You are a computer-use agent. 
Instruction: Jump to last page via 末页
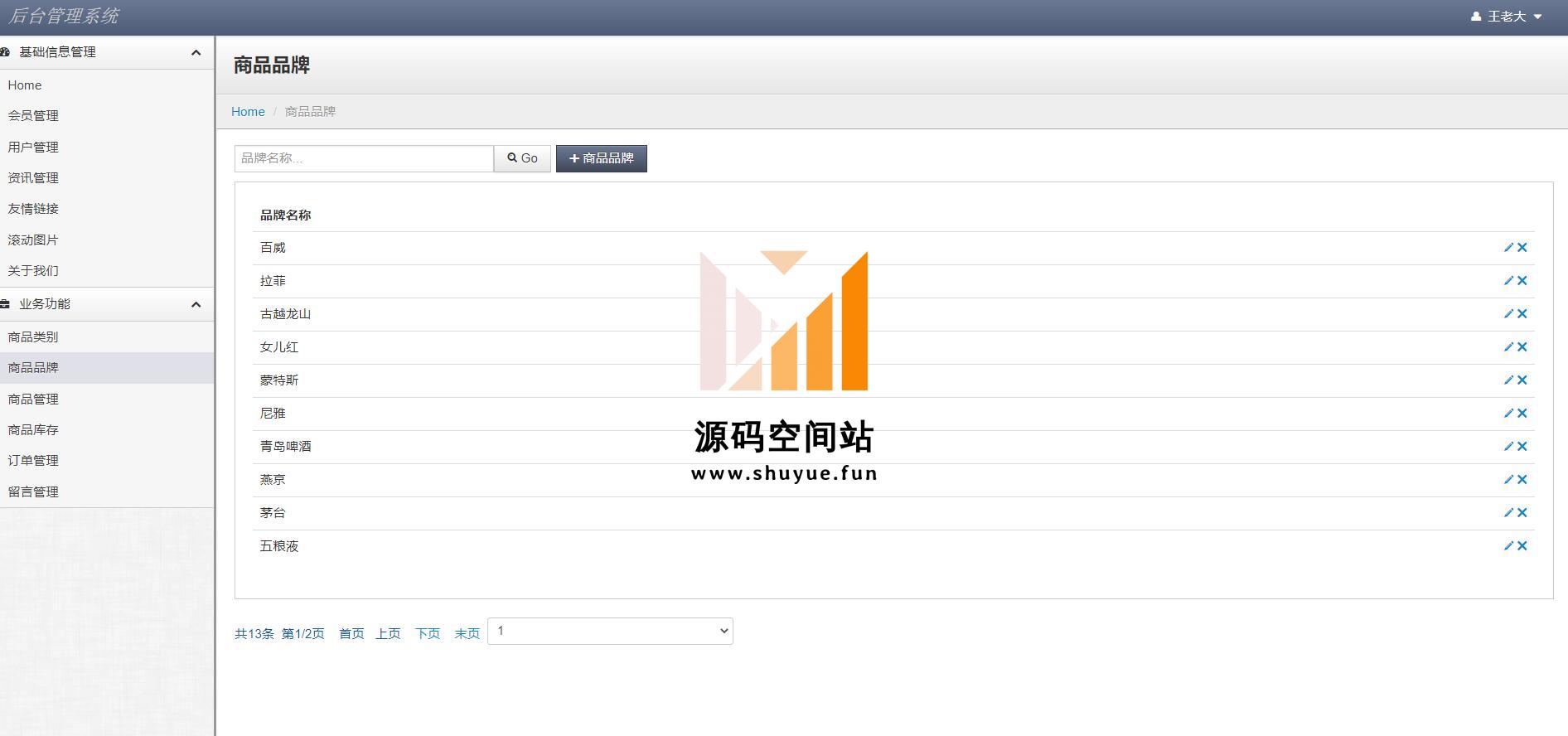467,634
